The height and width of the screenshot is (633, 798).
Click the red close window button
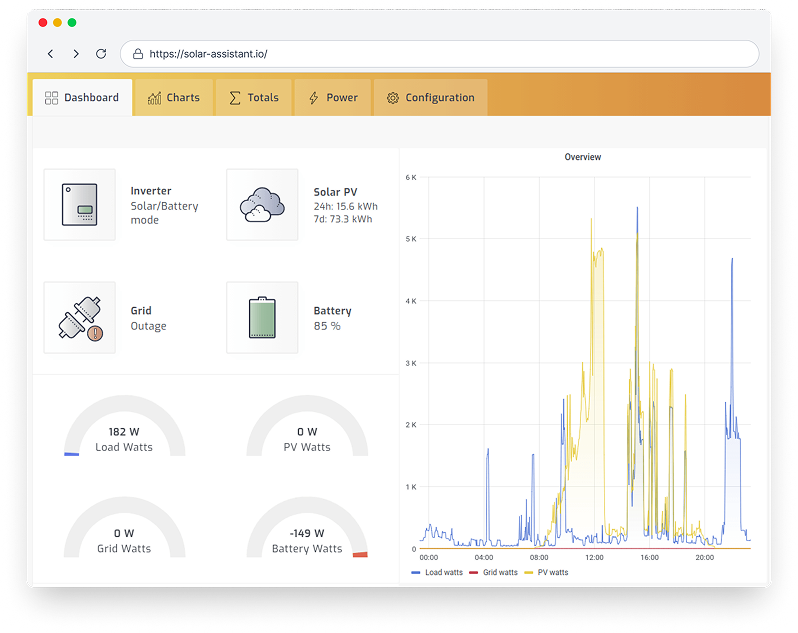point(43,22)
